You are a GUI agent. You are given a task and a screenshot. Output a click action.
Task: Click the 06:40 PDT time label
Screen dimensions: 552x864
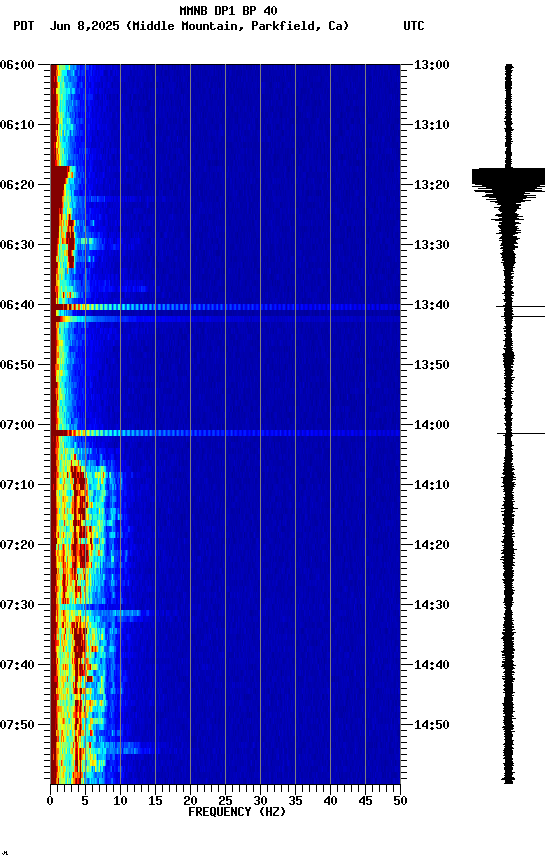[17, 305]
